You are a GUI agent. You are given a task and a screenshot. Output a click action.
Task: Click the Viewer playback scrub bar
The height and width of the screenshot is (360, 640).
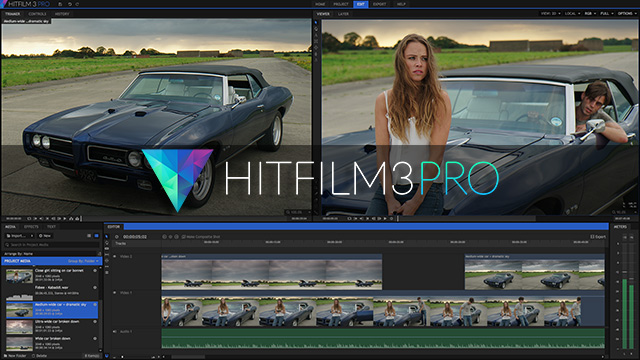click(467, 219)
